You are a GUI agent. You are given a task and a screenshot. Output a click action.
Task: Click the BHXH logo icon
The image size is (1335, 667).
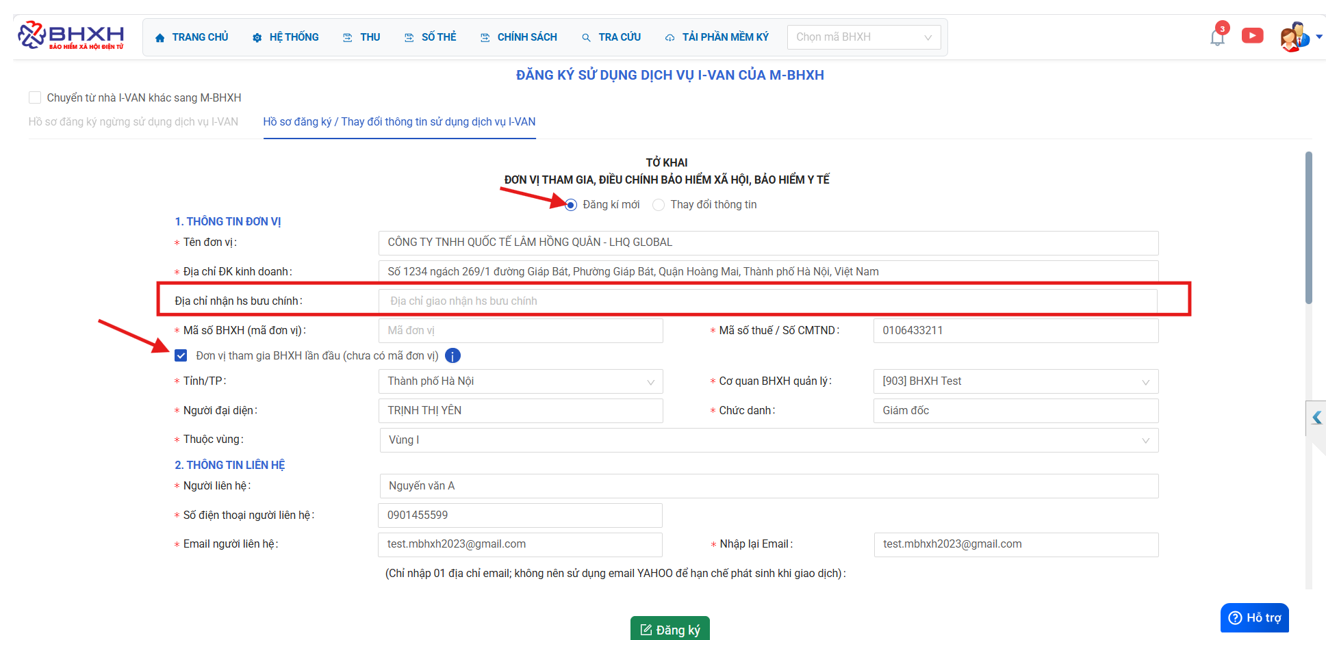(32, 36)
